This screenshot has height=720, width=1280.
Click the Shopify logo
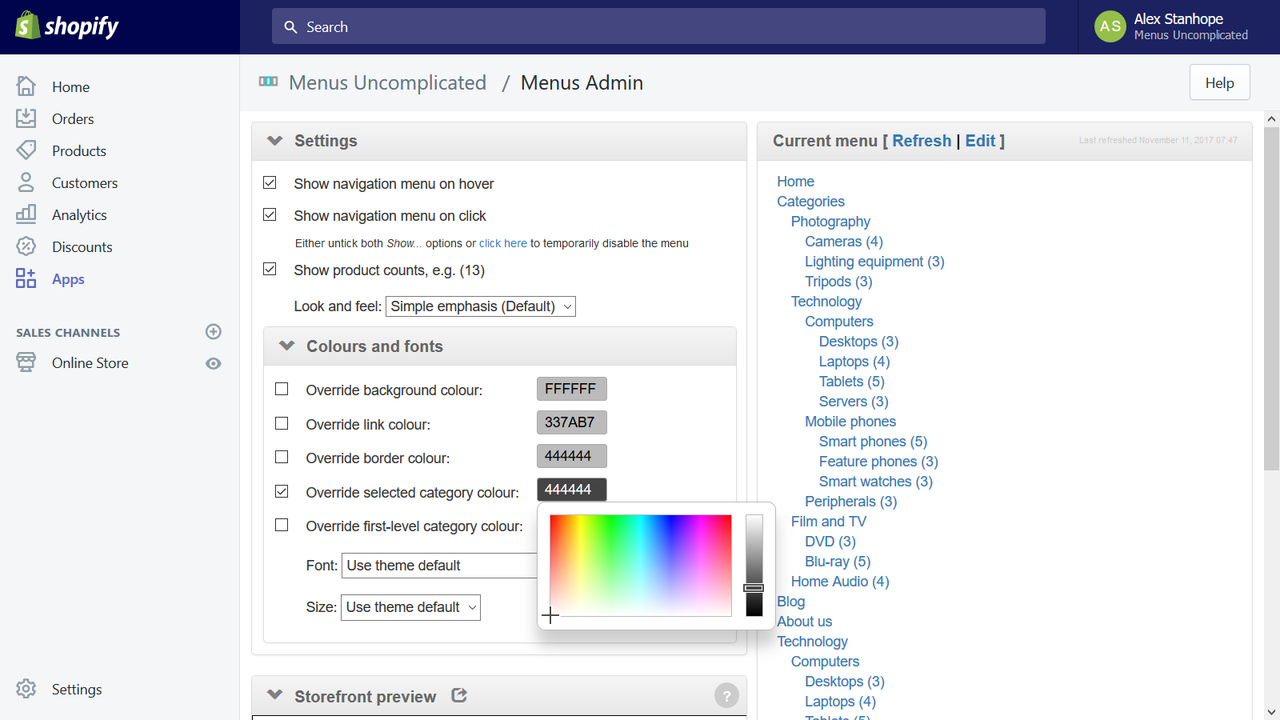pyautogui.click(x=67, y=26)
